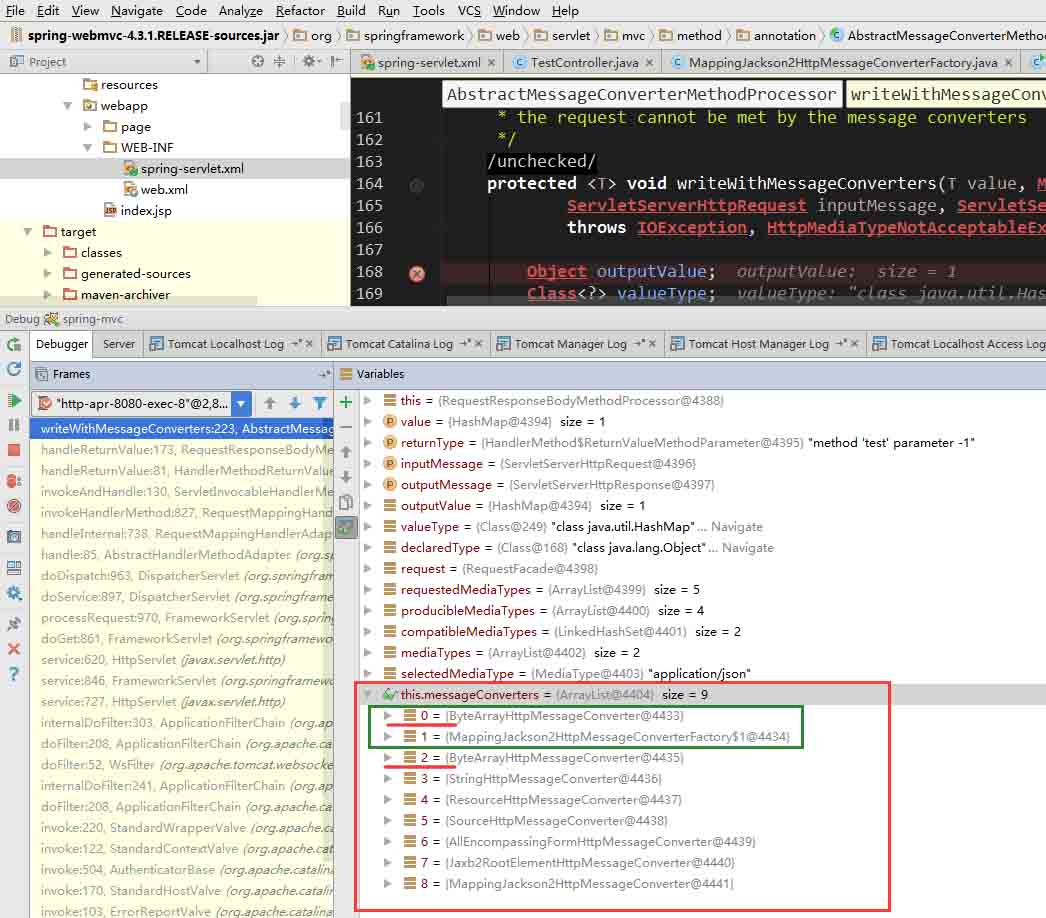The image size is (1046, 918).
Task: Click gutter marker on line 164
Action: click(x=416, y=185)
